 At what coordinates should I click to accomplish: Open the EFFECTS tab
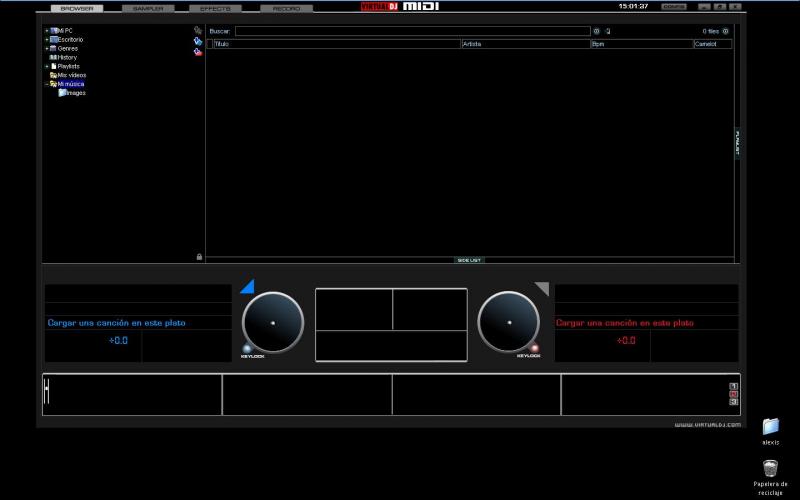click(215, 8)
